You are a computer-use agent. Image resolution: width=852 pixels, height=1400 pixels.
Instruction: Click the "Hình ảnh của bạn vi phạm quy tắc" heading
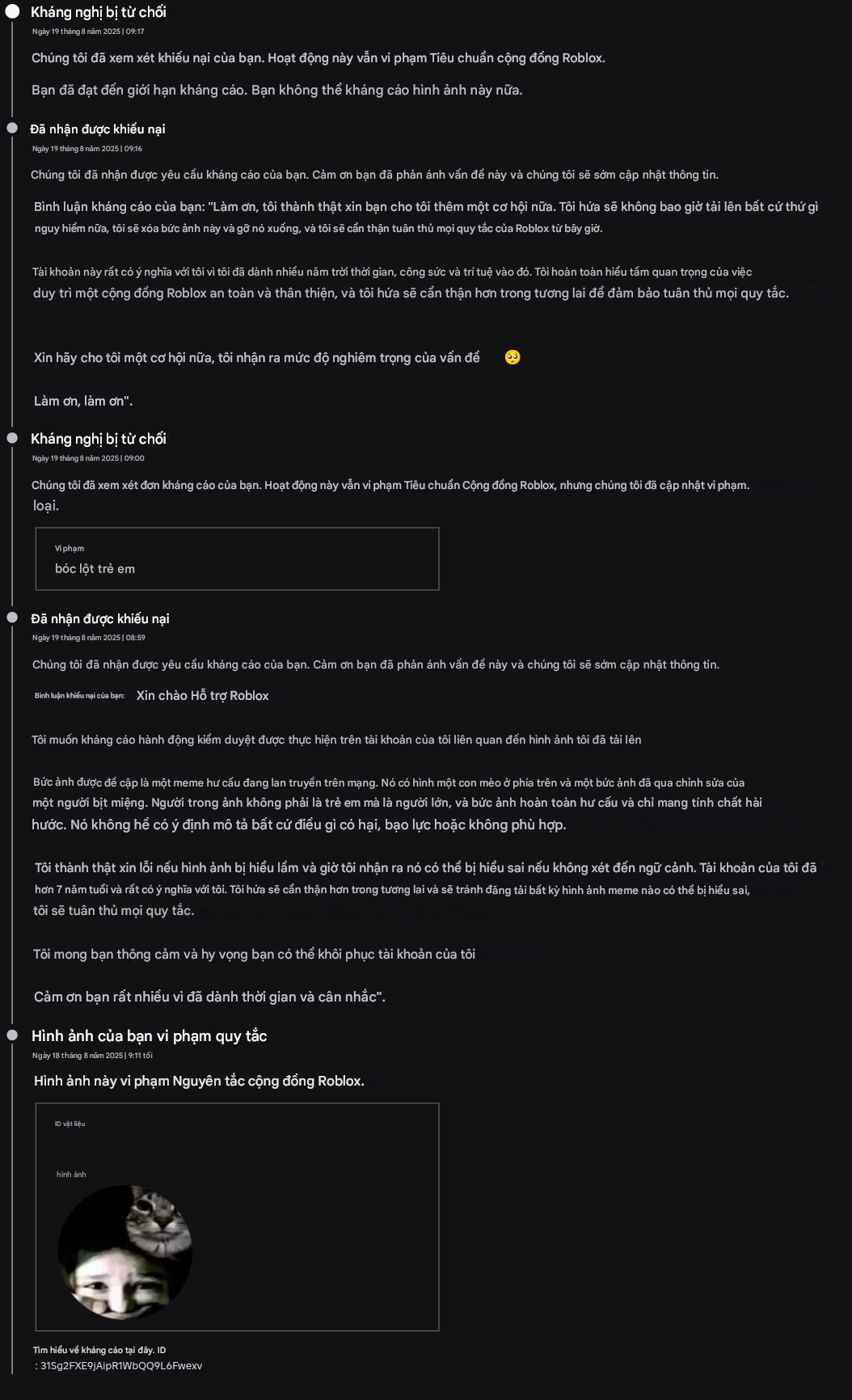pos(149,1036)
